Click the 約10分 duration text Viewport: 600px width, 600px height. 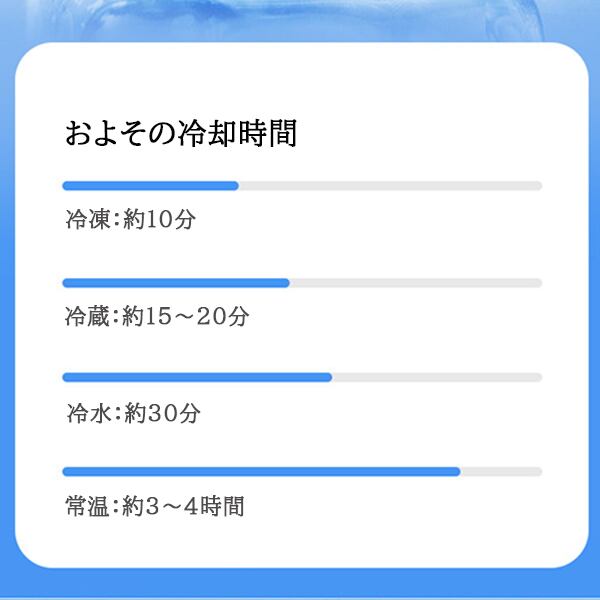point(160,220)
